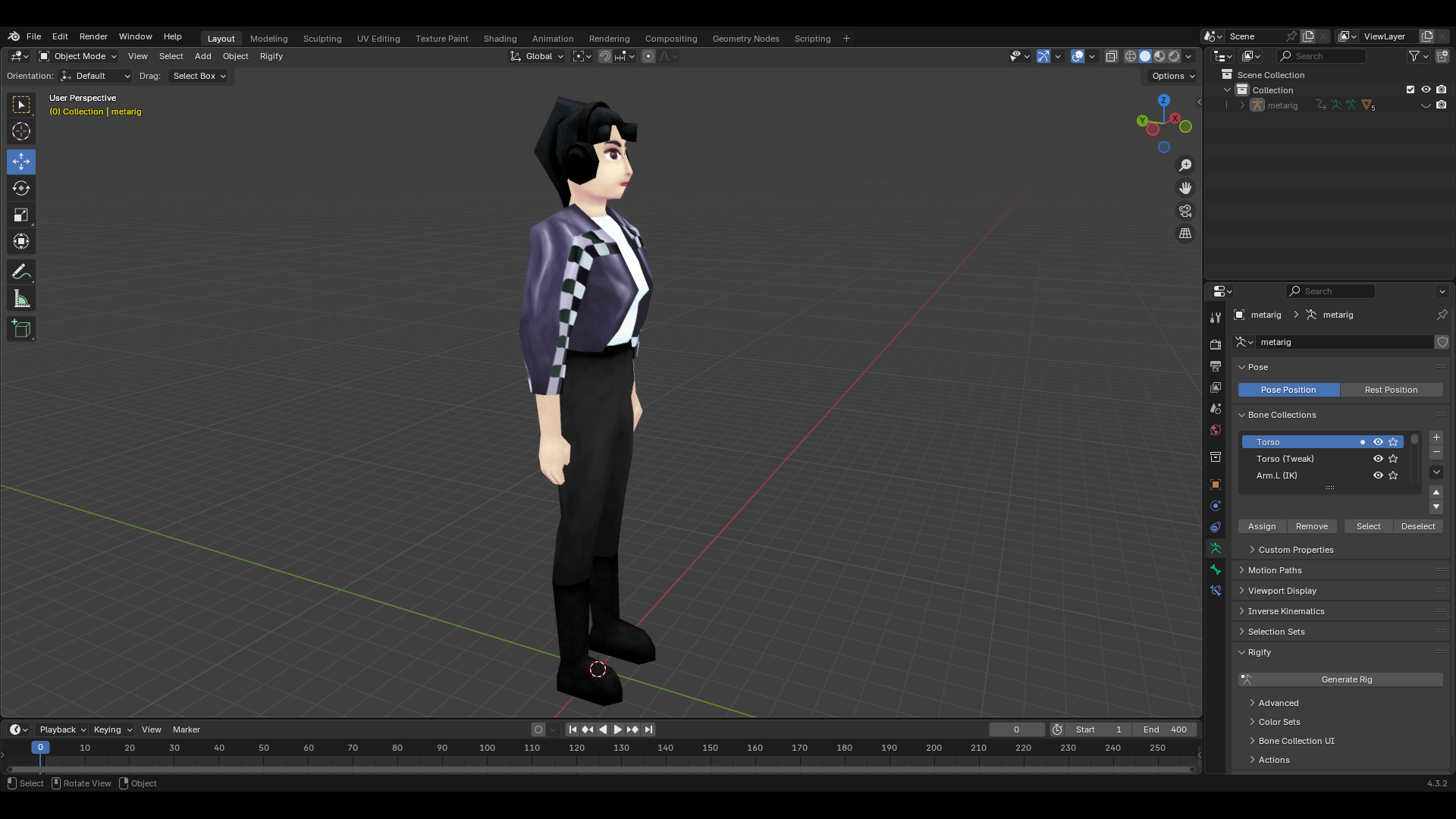Select the Rotate tool in toolbar
Image resolution: width=1456 pixels, height=819 pixels.
(x=21, y=188)
